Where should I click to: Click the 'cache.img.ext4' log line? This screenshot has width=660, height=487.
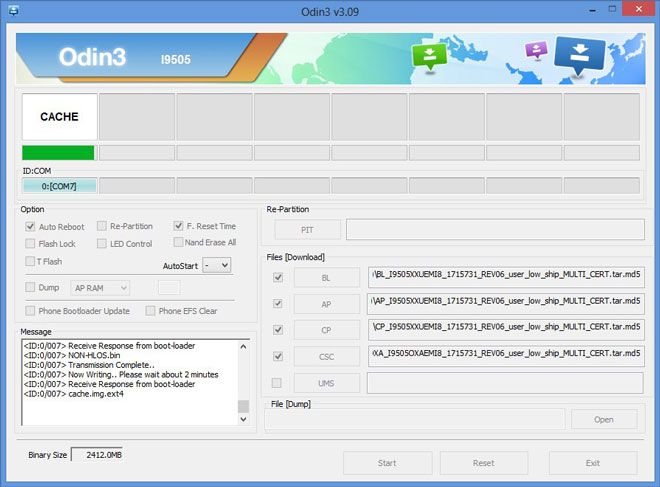coord(74,394)
